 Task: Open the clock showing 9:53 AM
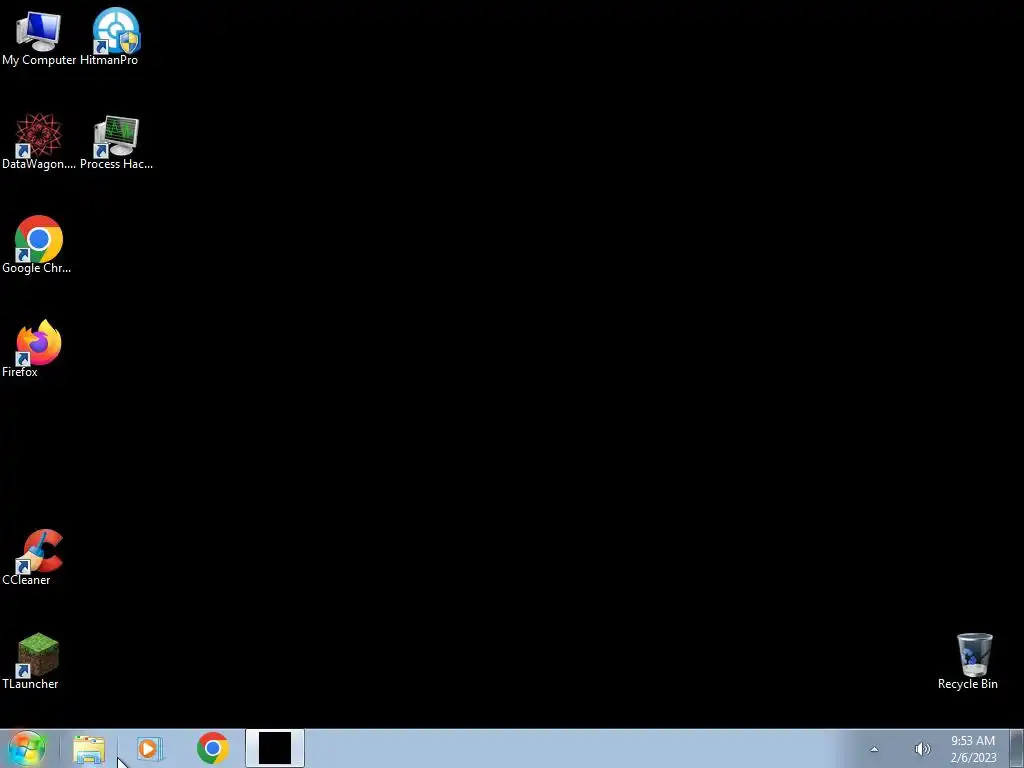(973, 749)
